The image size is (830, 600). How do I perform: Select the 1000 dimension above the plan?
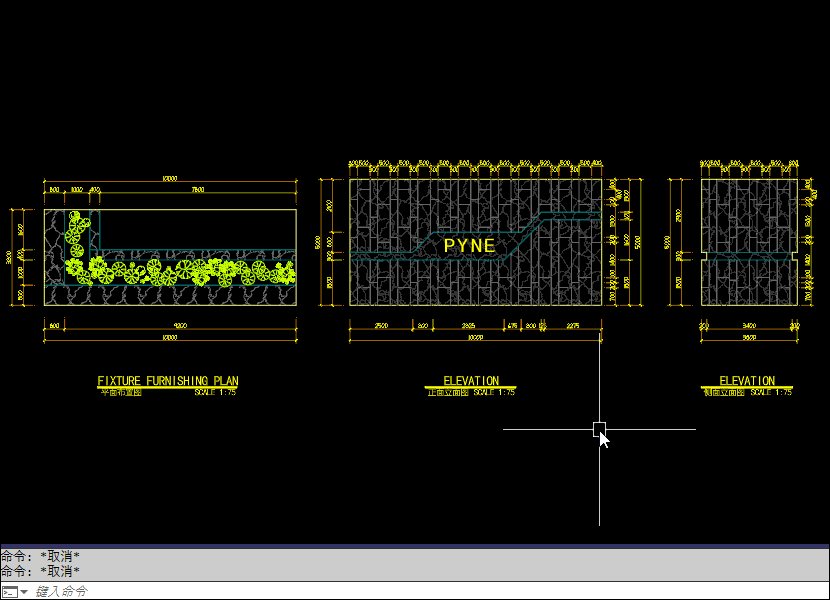77,189
